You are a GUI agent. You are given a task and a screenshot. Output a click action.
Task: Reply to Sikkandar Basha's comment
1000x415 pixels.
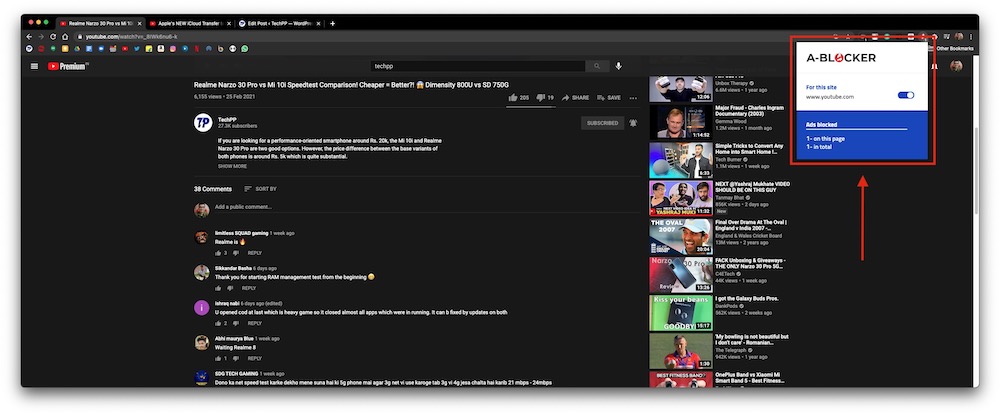(249, 288)
